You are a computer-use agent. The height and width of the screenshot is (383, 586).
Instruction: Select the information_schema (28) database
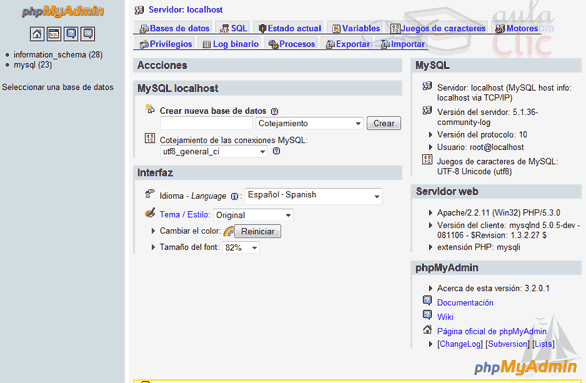tap(58, 55)
